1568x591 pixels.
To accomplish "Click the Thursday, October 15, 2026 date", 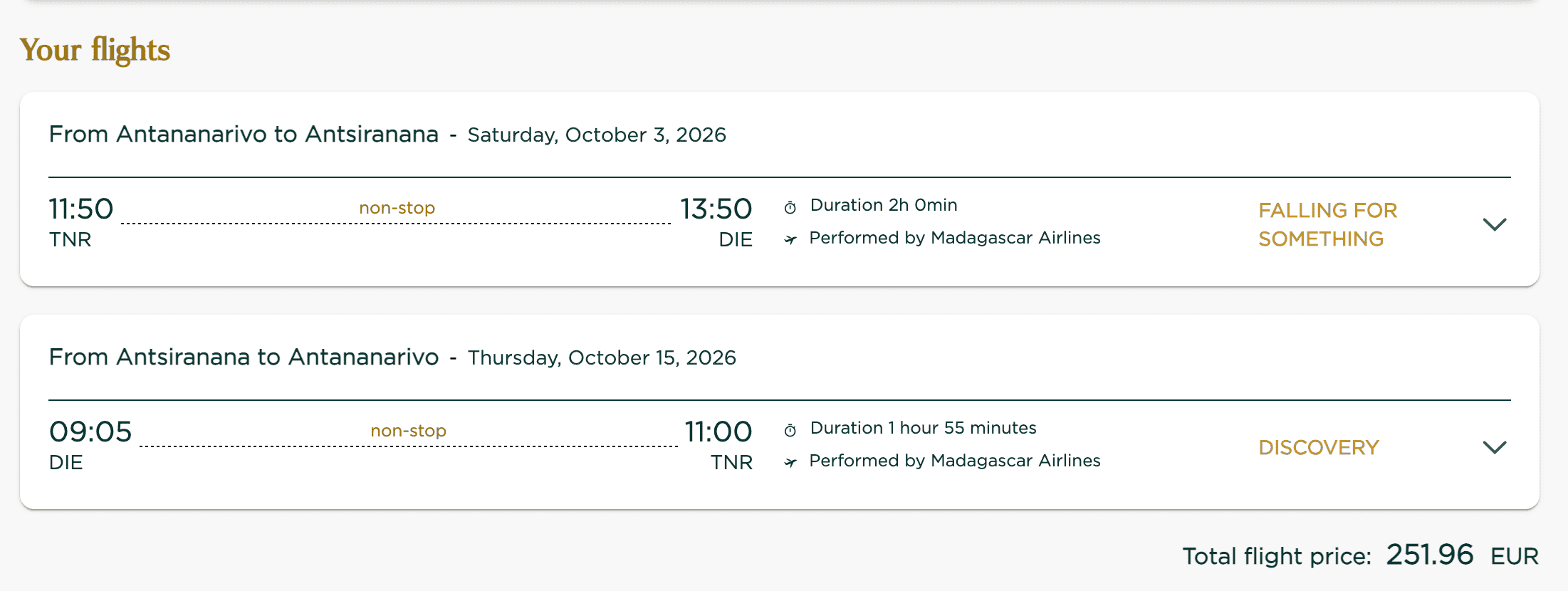I will (602, 358).
